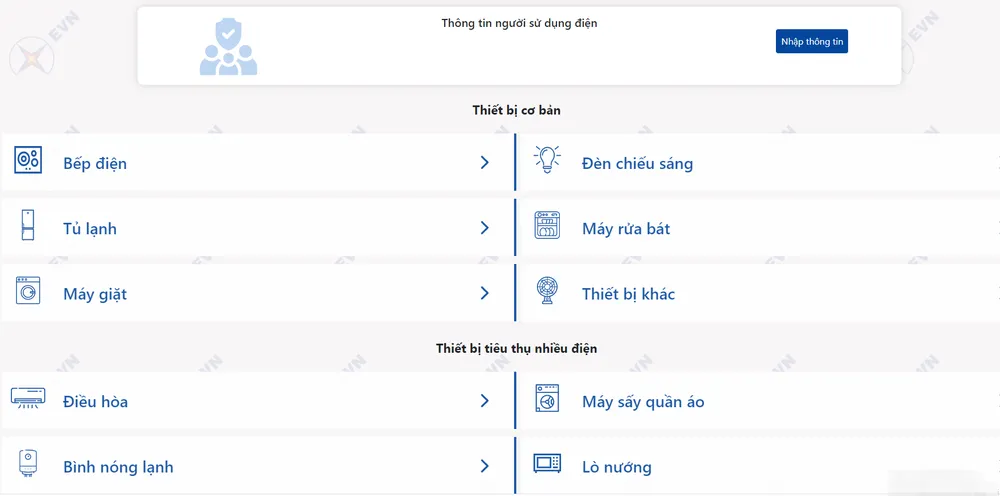Open the Bếp điện label

[x=95, y=163]
